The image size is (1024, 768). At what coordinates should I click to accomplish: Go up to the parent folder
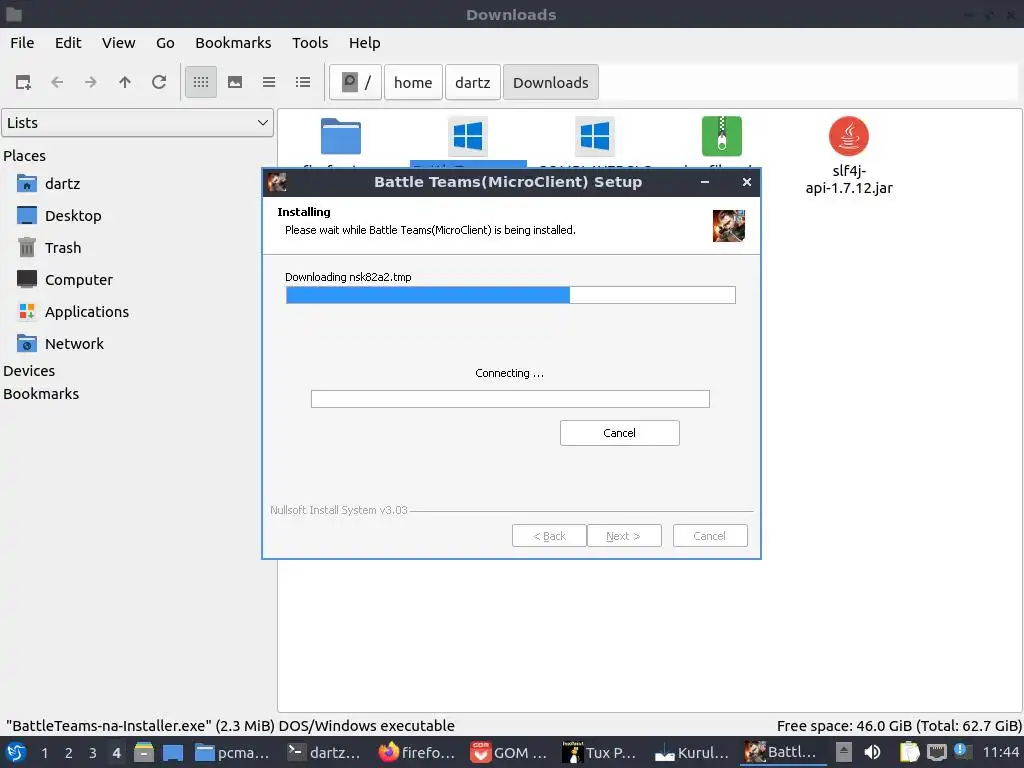tap(125, 82)
